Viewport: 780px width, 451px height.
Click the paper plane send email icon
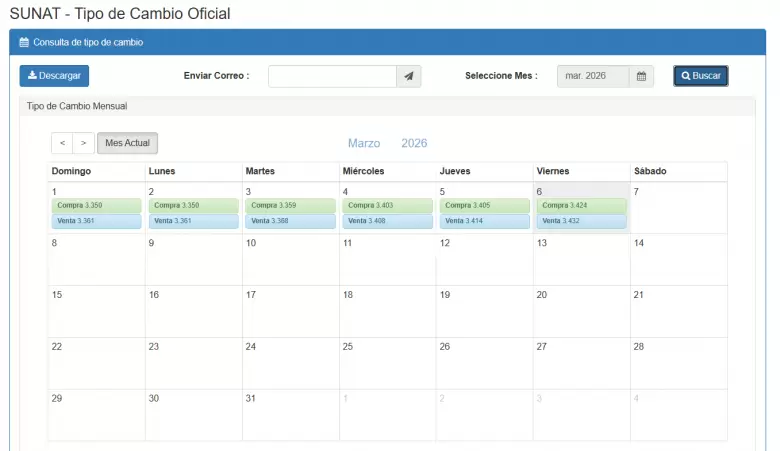[409, 76]
